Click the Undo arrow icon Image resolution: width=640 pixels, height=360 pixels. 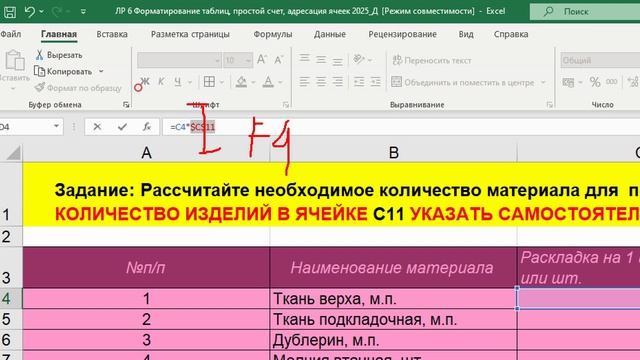click(x=29, y=11)
